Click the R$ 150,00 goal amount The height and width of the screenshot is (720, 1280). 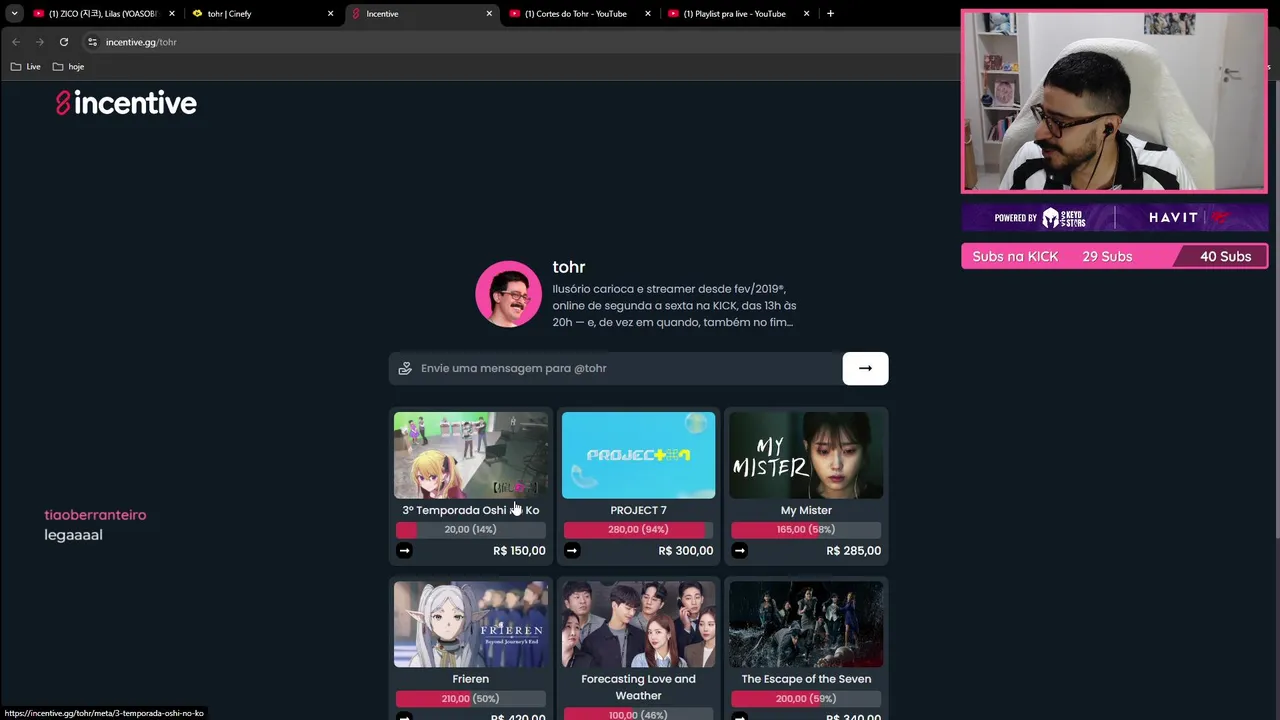[x=519, y=551]
